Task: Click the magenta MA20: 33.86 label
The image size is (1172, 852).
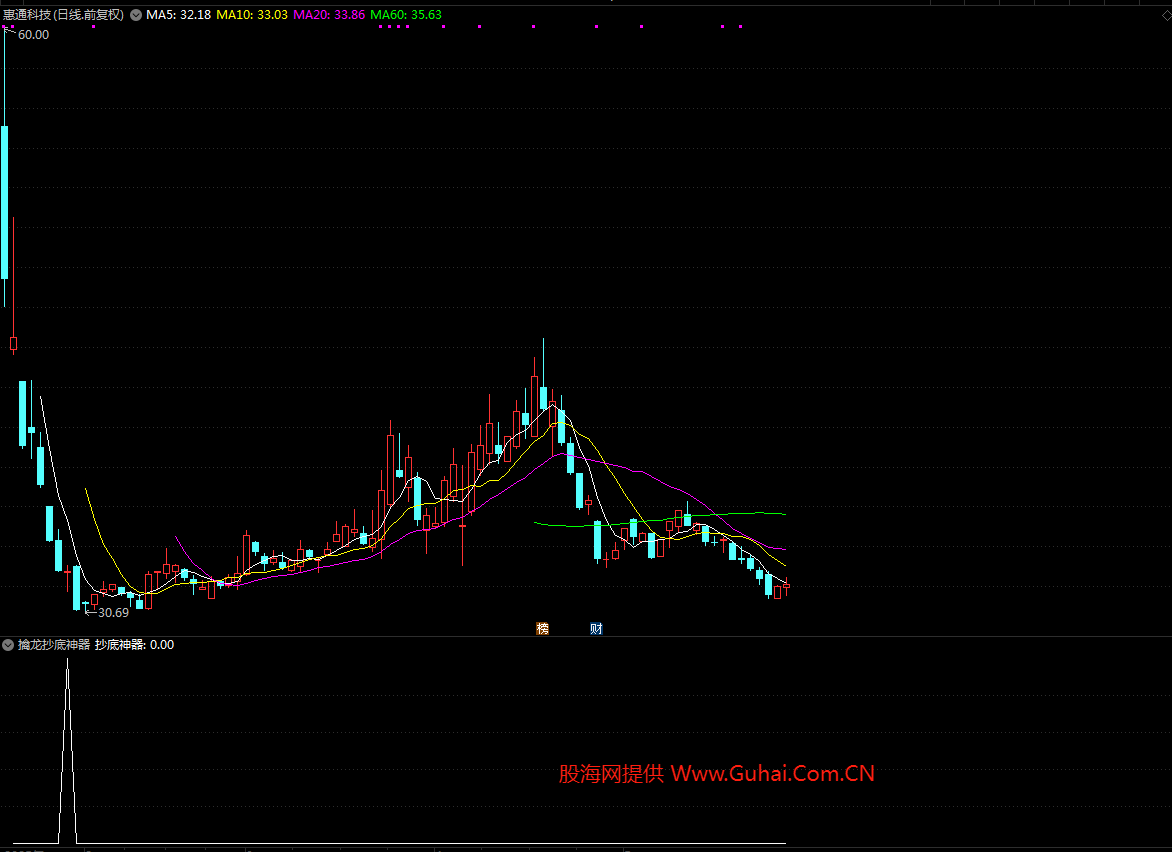Action: 329,15
